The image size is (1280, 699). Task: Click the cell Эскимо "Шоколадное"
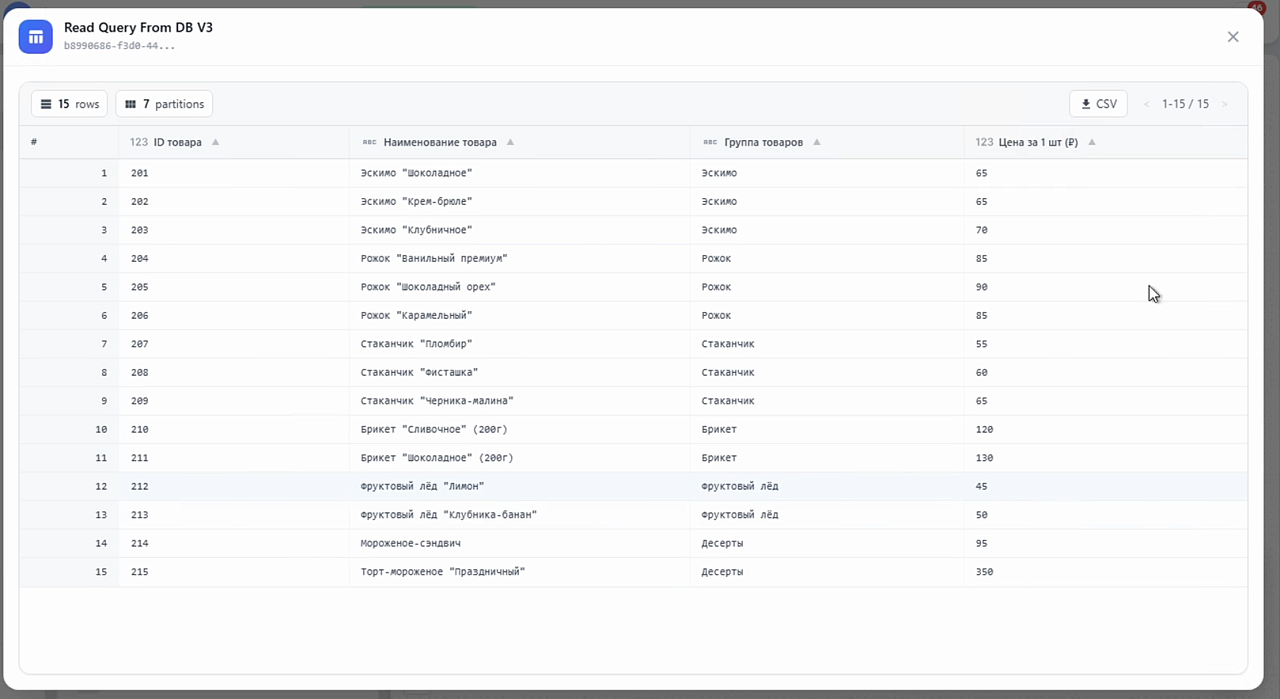pyautogui.click(x=416, y=173)
